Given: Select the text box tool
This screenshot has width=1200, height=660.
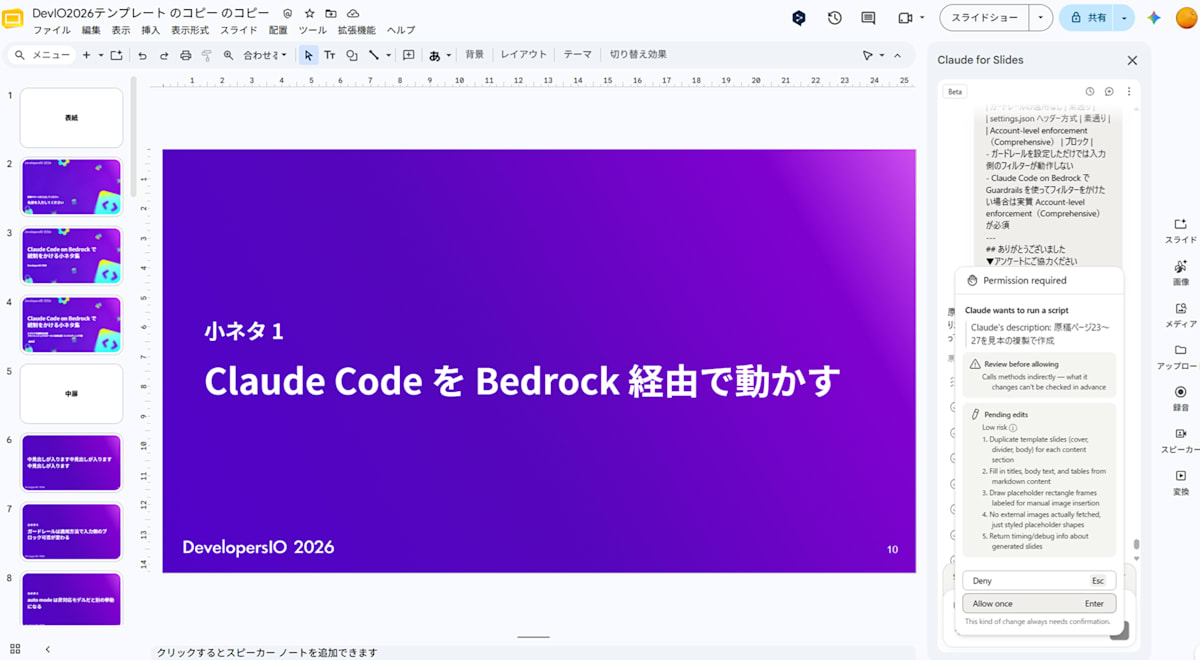Looking at the screenshot, I should tap(329, 55).
